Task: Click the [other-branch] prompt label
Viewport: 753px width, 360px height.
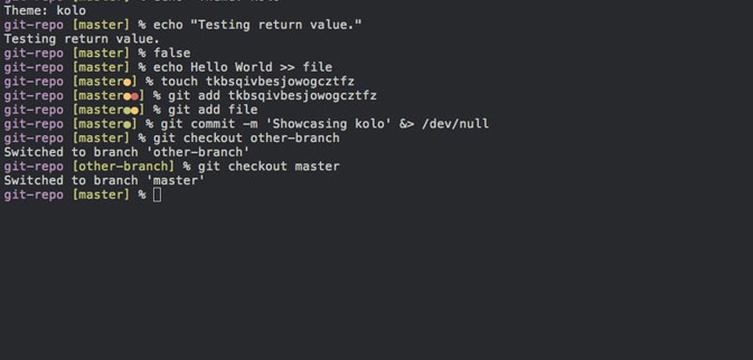Action: [123, 167]
